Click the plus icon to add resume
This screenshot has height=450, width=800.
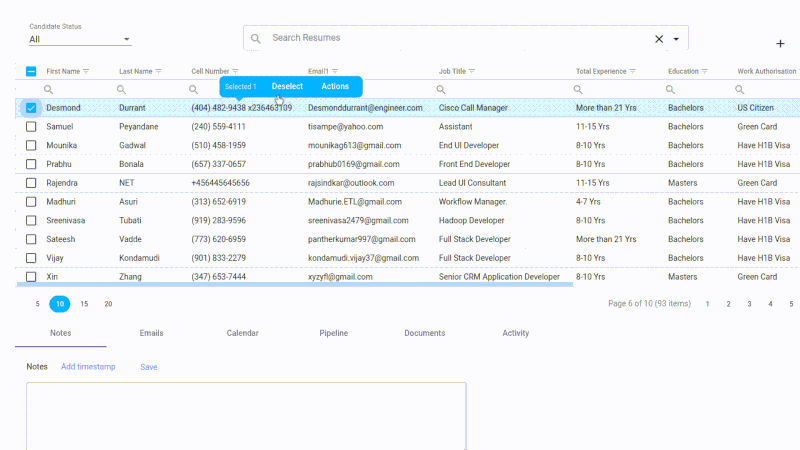780,44
